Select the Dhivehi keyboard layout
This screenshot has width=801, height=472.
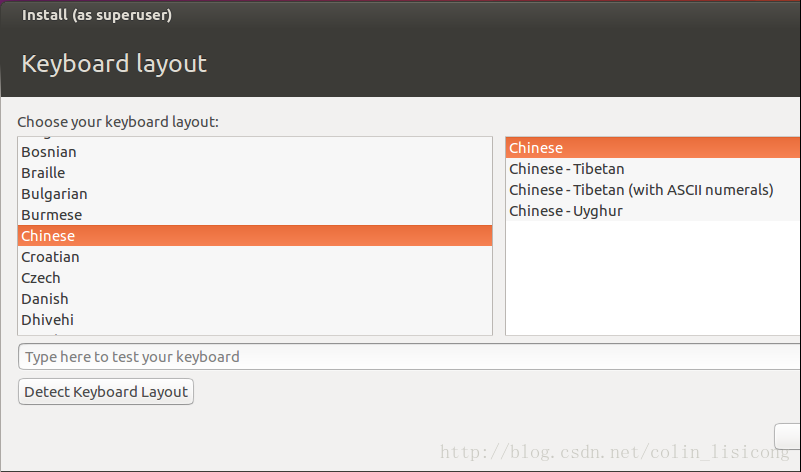[x=47, y=320]
